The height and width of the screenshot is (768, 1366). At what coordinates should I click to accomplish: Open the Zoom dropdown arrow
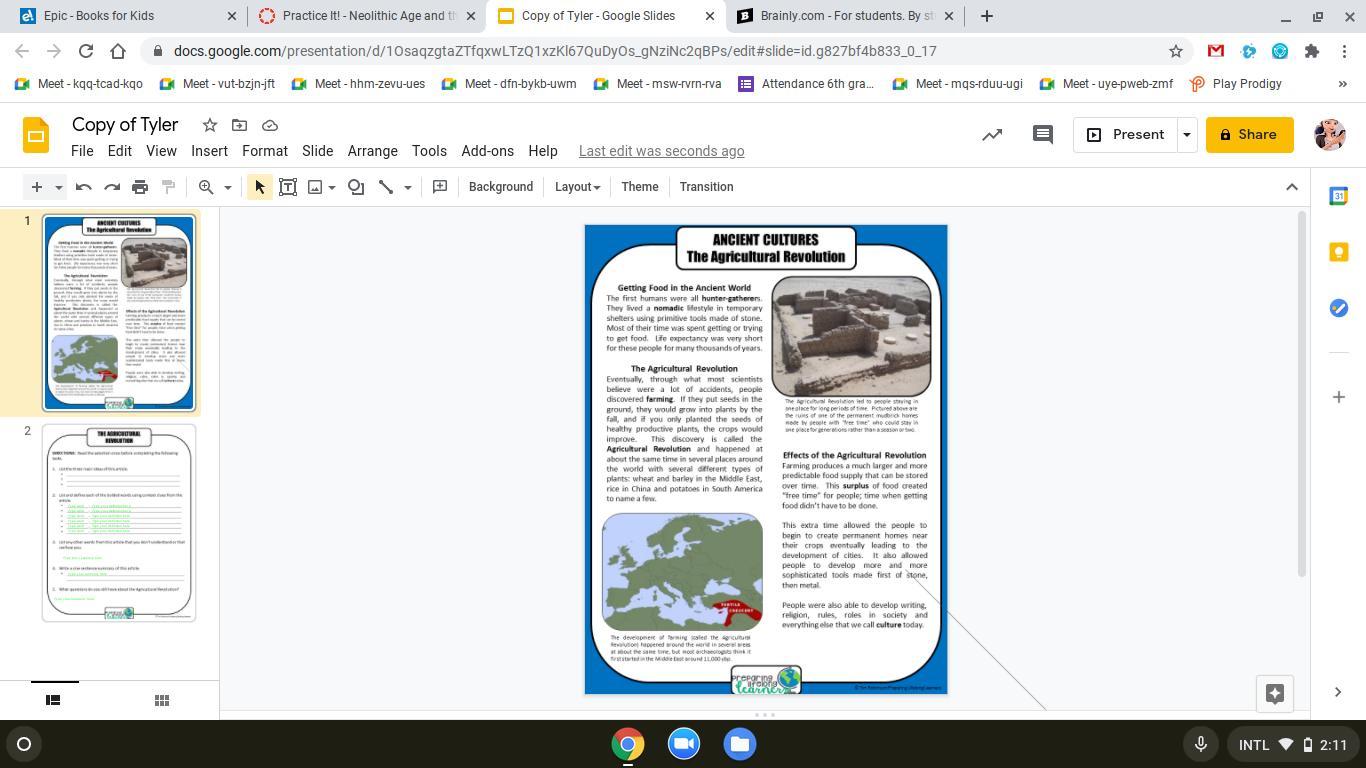[x=227, y=187]
